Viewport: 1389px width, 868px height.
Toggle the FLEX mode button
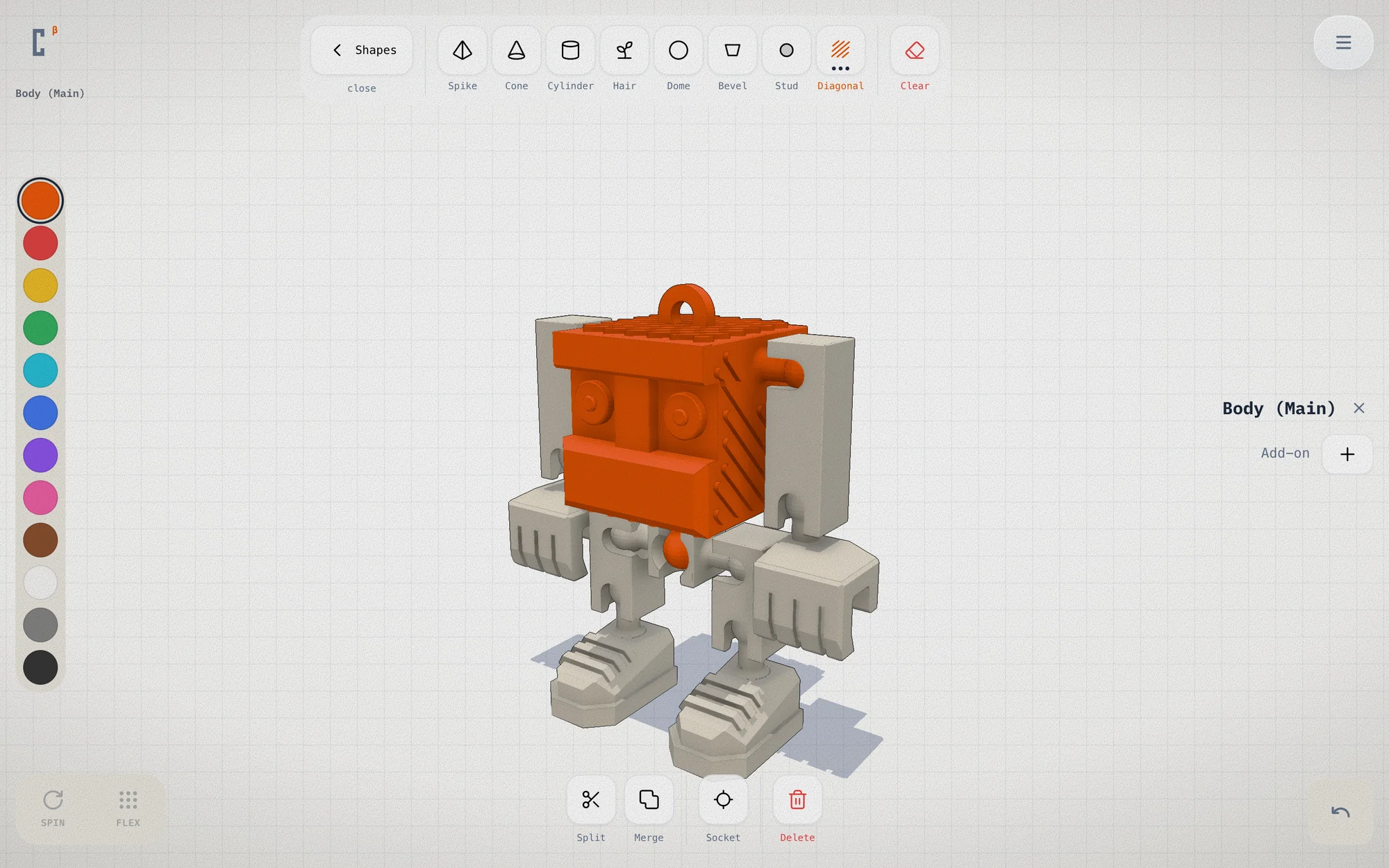[128, 808]
